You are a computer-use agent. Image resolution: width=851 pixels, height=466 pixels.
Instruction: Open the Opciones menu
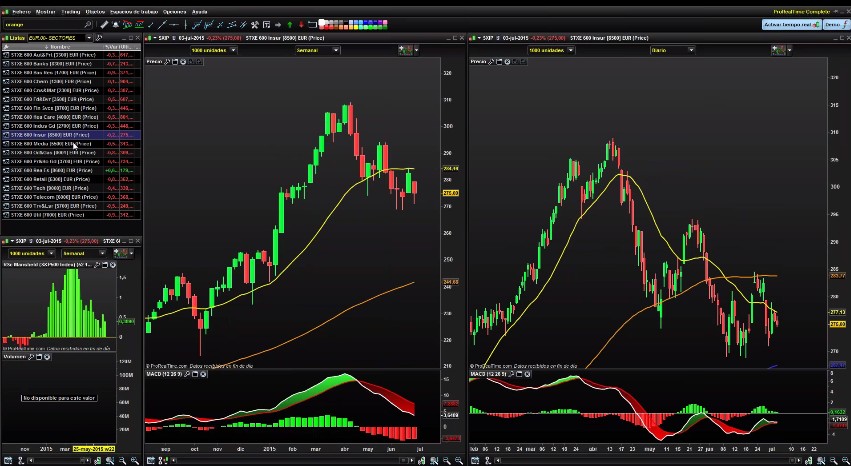174,11
